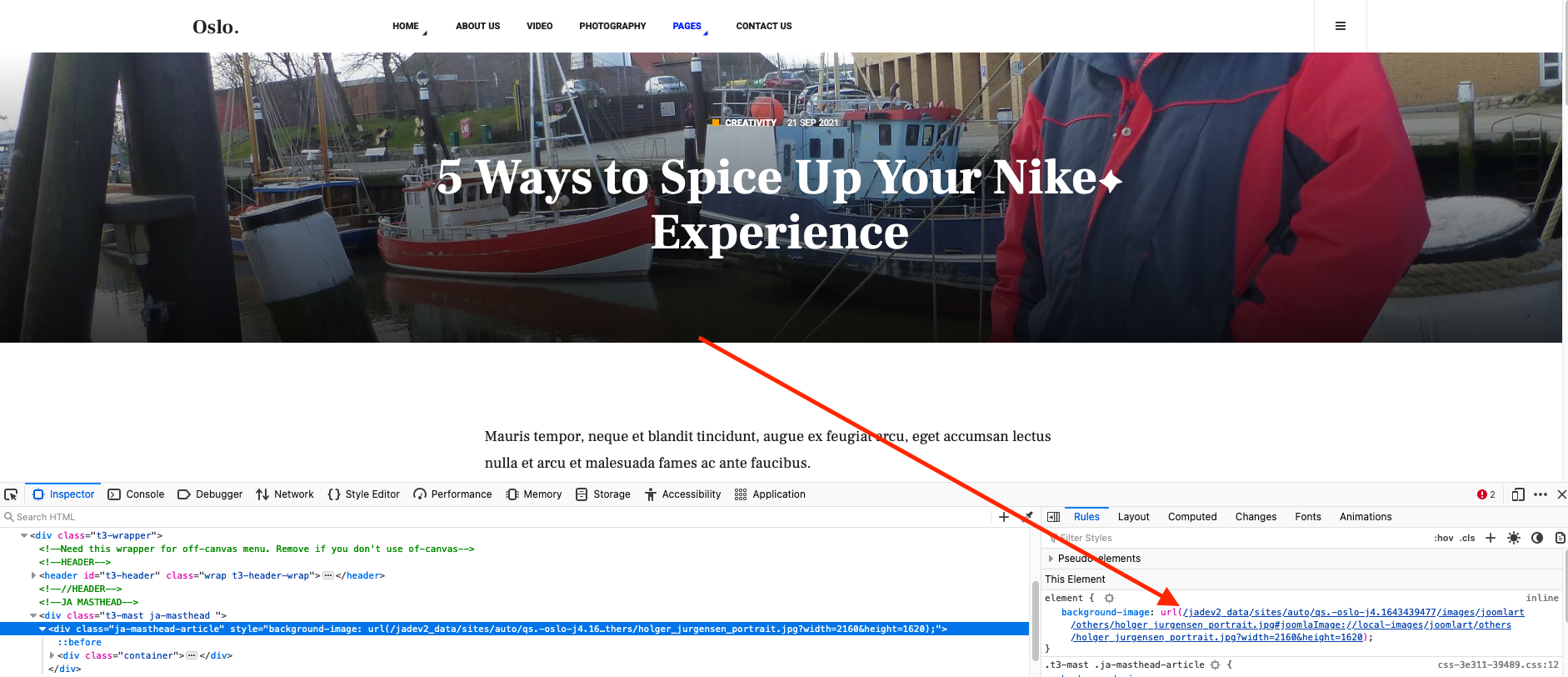Show collapsed container div ellipsis
This screenshot has height=677, width=1568.
tap(192, 655)
